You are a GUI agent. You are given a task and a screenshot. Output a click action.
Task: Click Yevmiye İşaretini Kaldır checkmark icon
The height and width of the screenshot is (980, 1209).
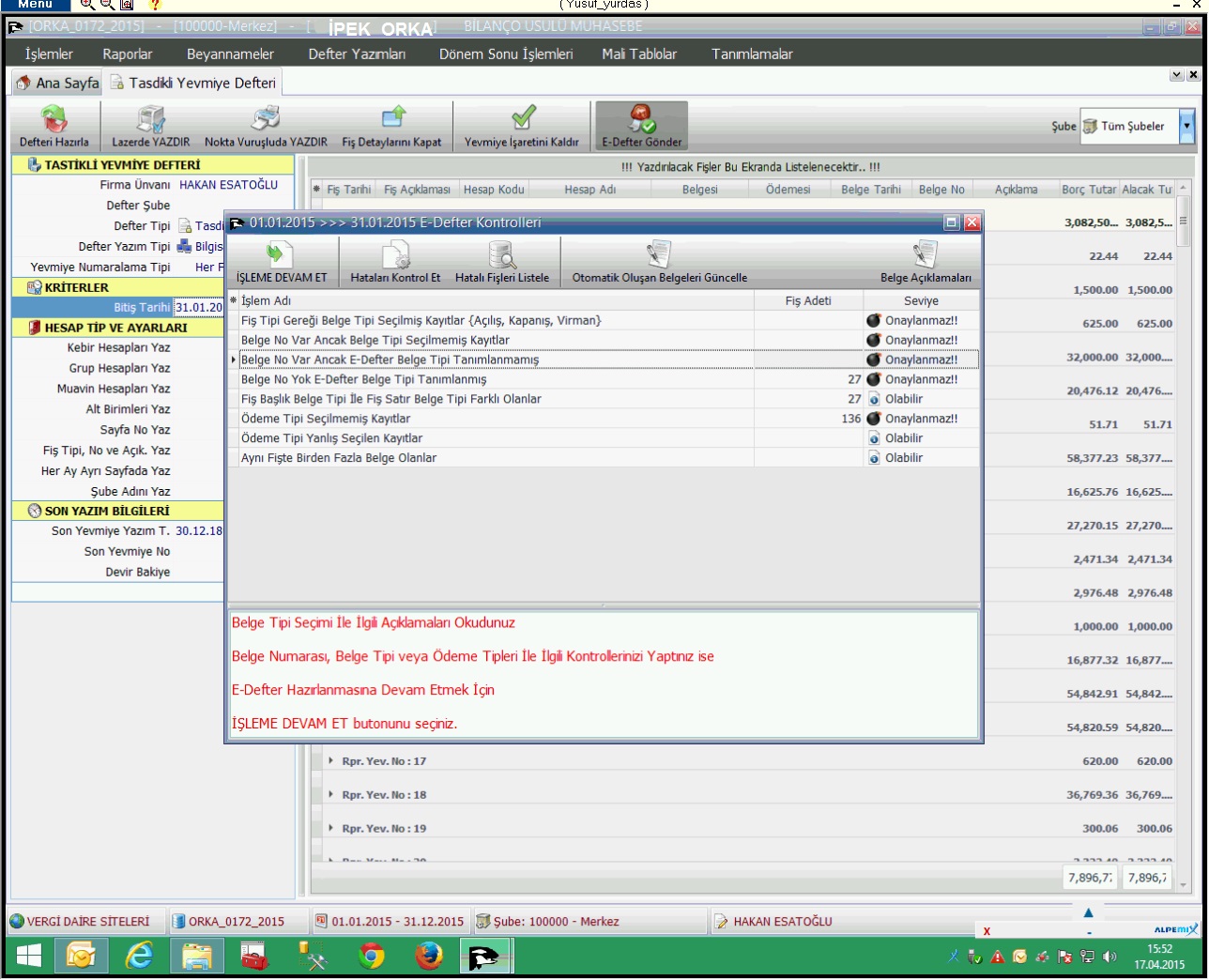click(522, 119)
